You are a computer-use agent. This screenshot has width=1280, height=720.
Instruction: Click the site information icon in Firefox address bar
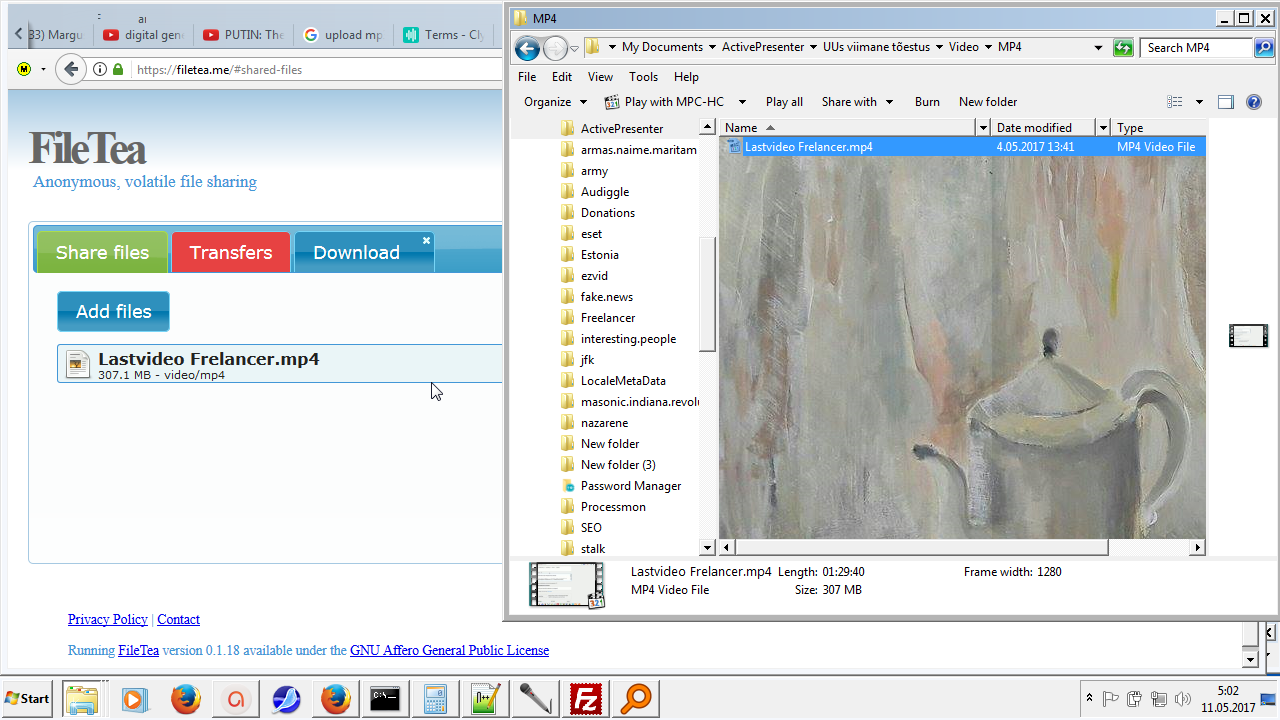pos(100,69)
